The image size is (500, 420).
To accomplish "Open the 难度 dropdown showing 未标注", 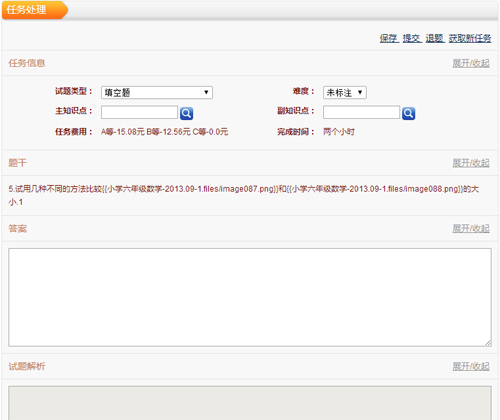I will (x=345, y=92).
